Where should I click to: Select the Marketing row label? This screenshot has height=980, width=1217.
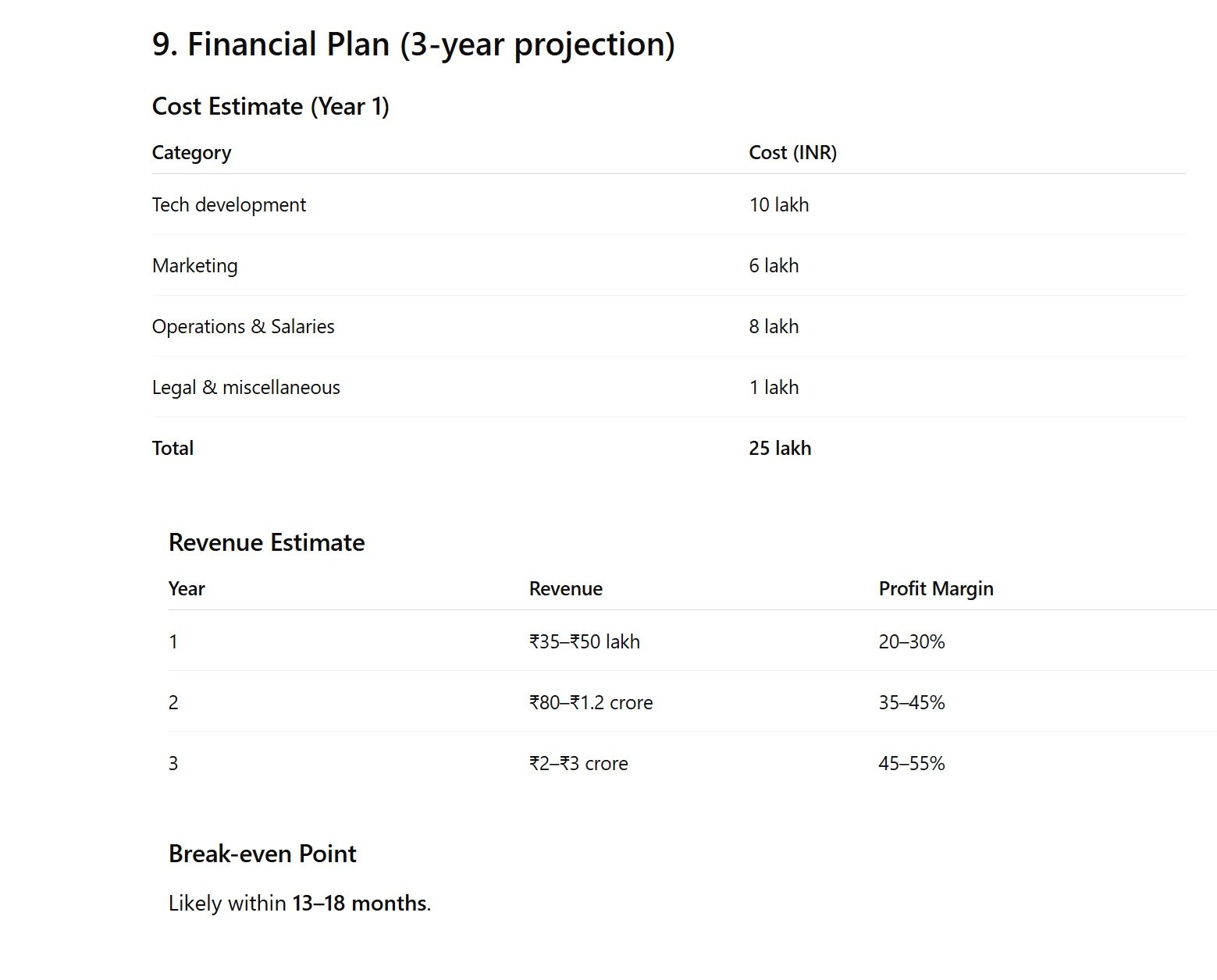pos(194,265)
